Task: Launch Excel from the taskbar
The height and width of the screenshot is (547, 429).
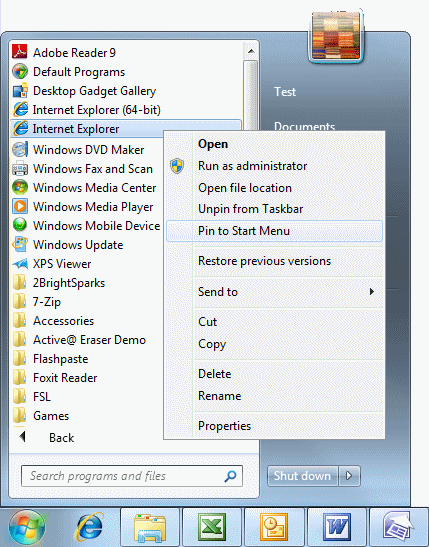Action: 212,527
